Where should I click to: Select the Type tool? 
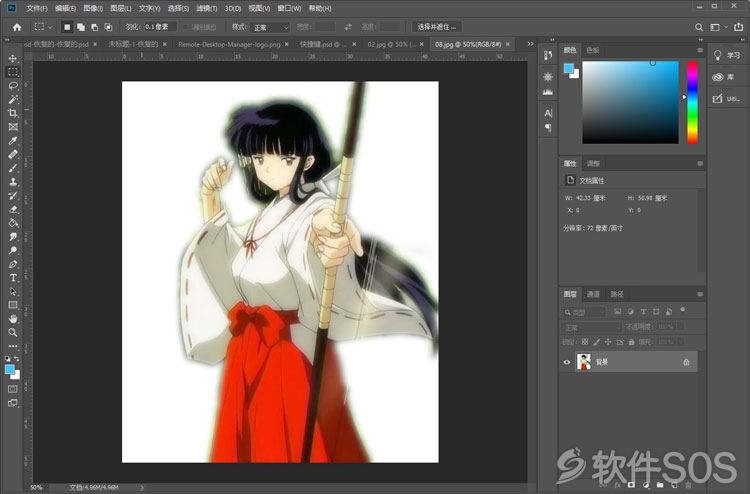[13, 278]
